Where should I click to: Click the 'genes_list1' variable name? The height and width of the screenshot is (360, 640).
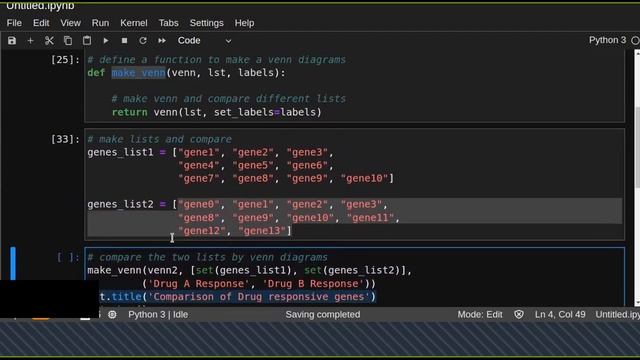(120, 152)
